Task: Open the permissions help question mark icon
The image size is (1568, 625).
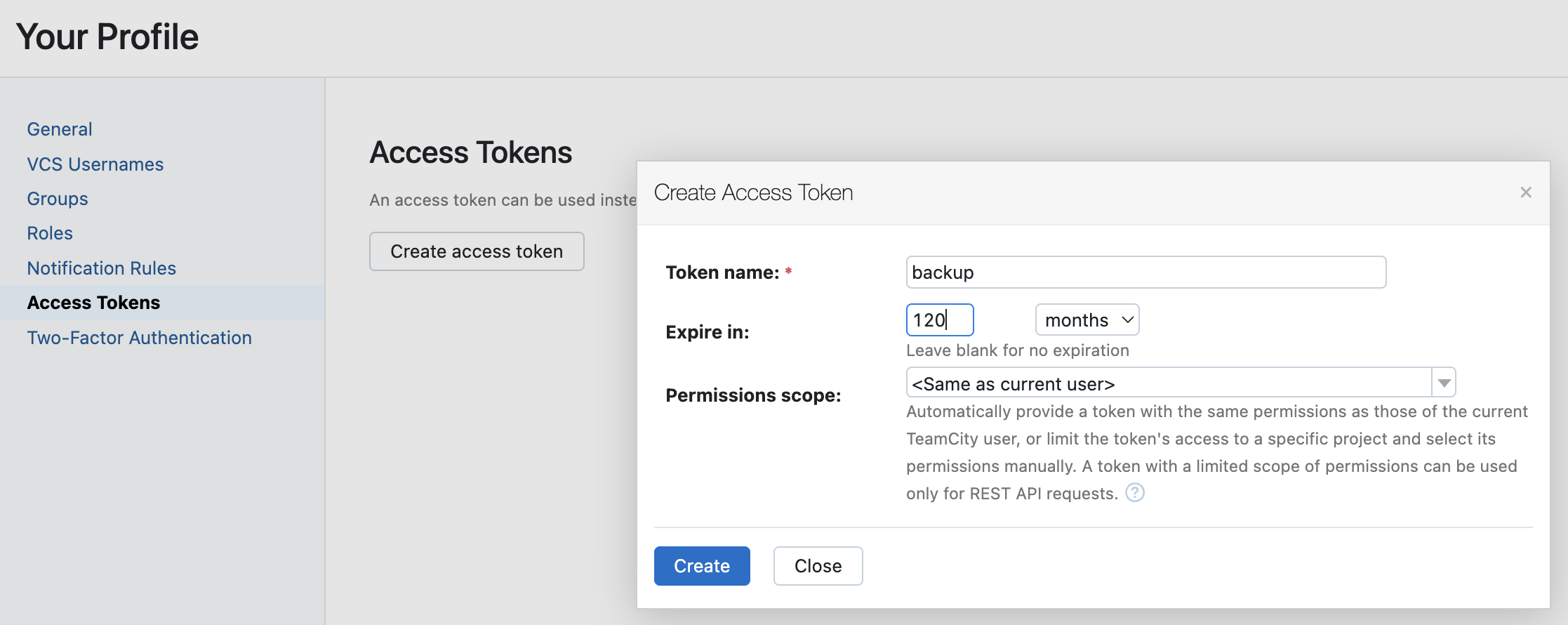Action: pos(1134,493)
